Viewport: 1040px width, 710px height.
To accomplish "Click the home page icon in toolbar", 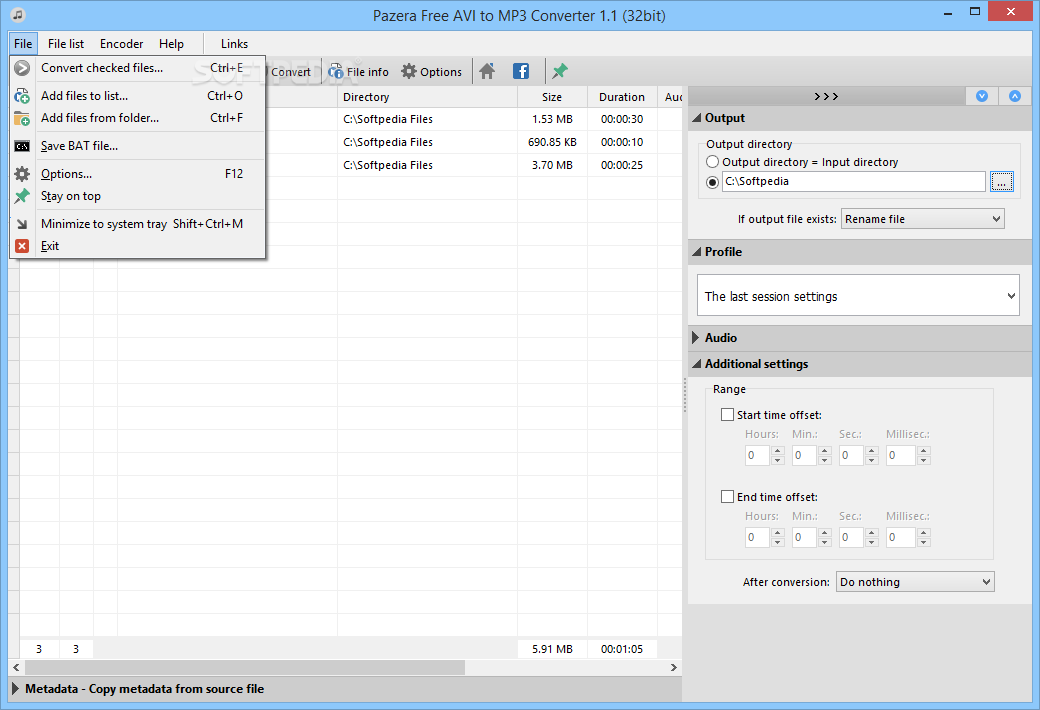I will 487,71.
